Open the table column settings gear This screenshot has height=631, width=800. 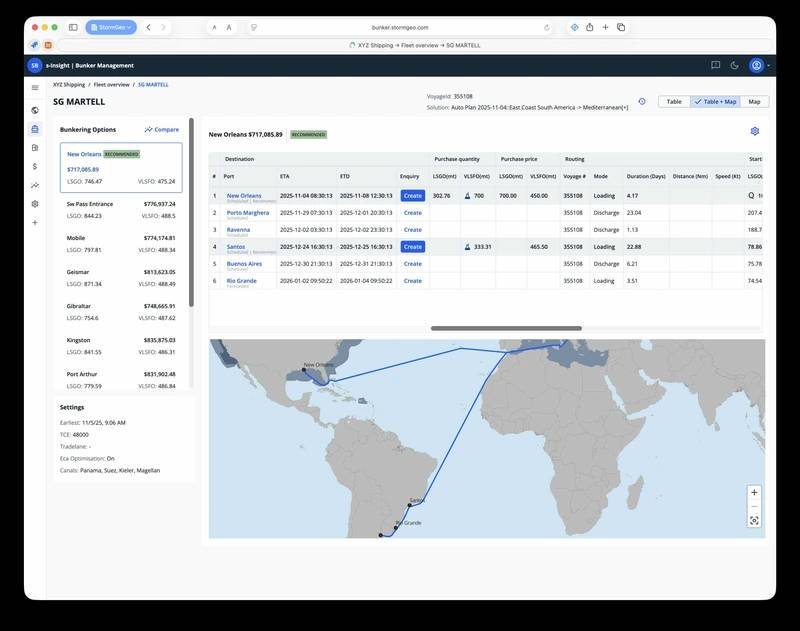click(x=756, y=129)
